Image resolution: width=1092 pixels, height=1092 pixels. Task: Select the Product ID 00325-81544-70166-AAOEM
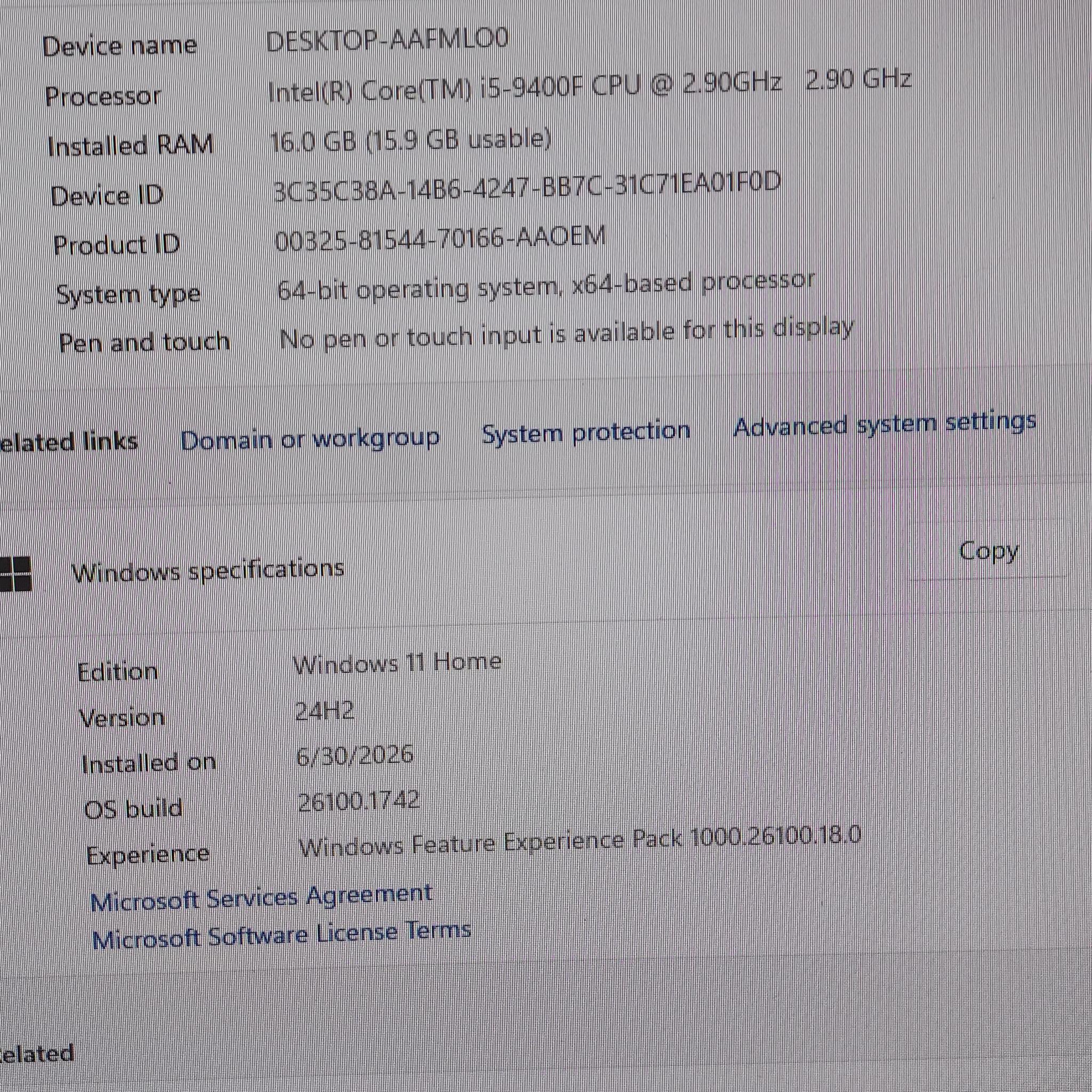point(440,237)
